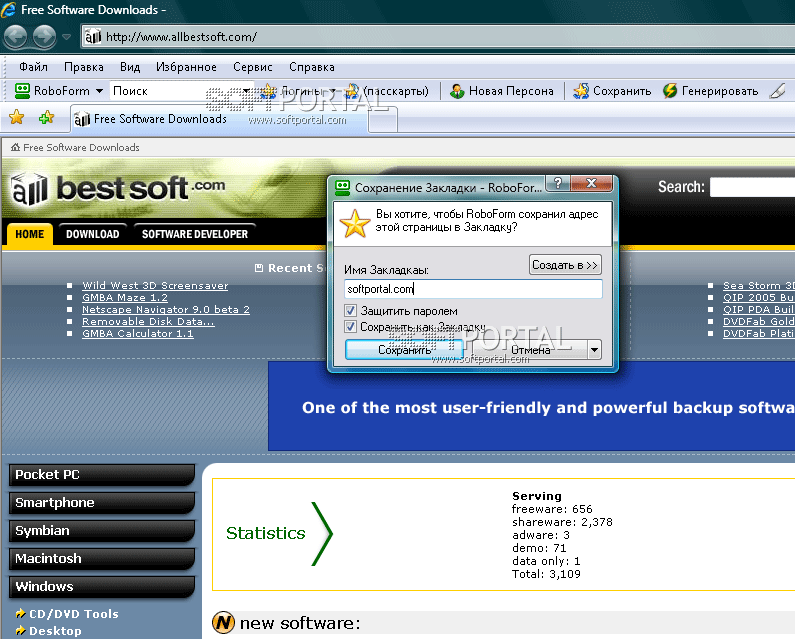
Task: Click the dialog Сохранить button
Action: coord(404,350)
